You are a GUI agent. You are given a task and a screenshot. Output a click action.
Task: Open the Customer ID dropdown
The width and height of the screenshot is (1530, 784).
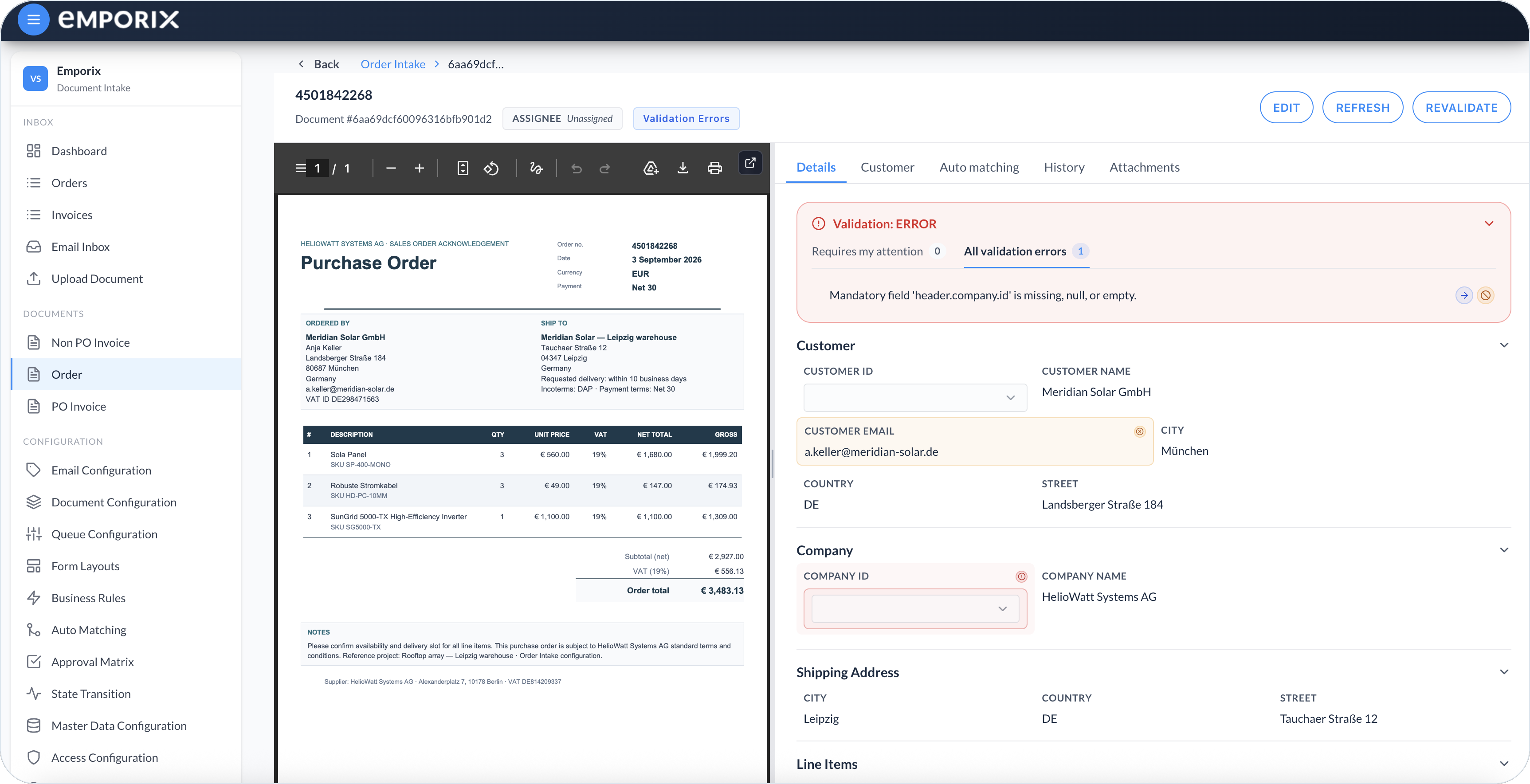point(915,397)
